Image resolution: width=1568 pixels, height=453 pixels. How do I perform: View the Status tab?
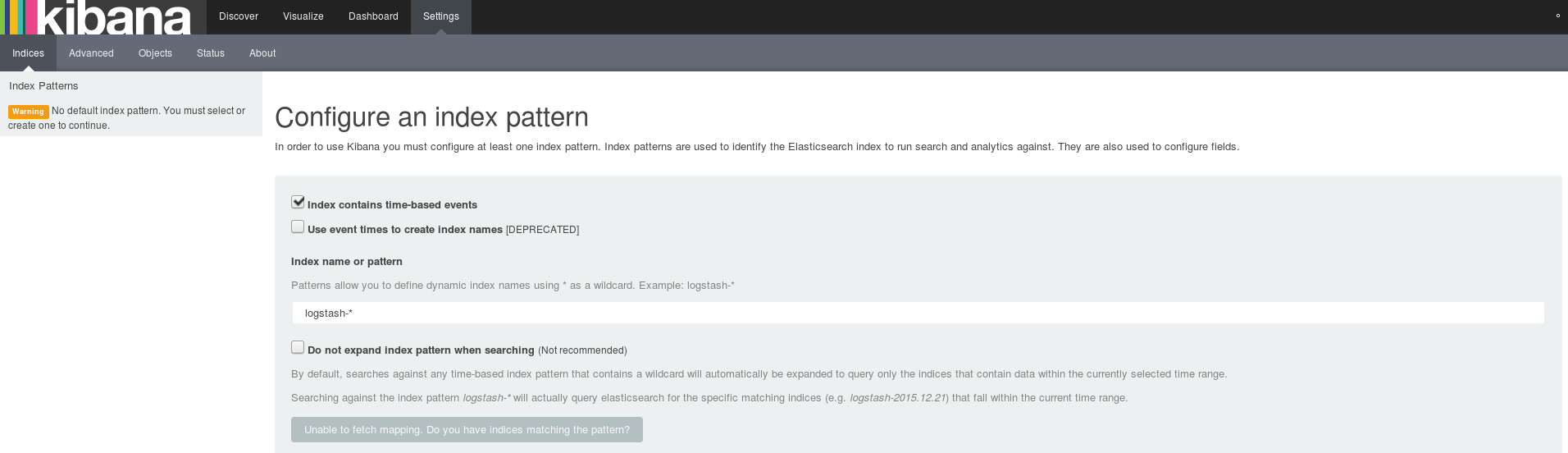[x=211, y=53]
